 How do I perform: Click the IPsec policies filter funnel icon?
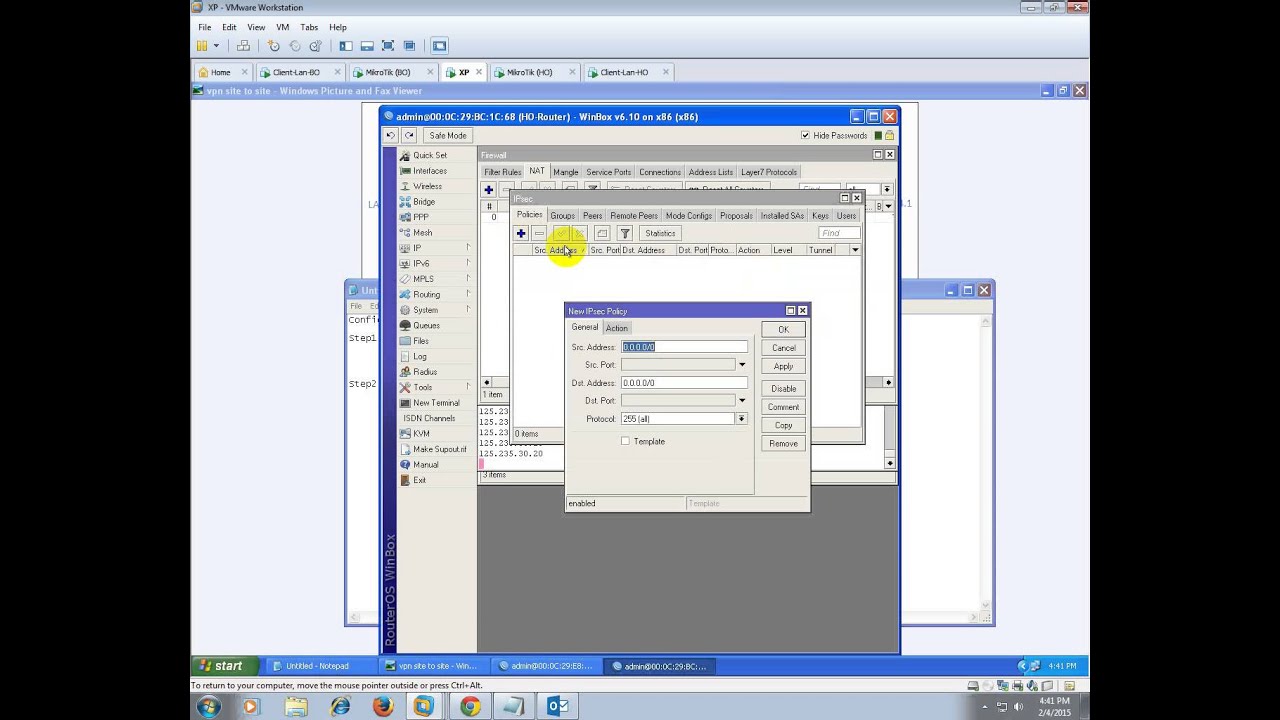pos(625,233)
